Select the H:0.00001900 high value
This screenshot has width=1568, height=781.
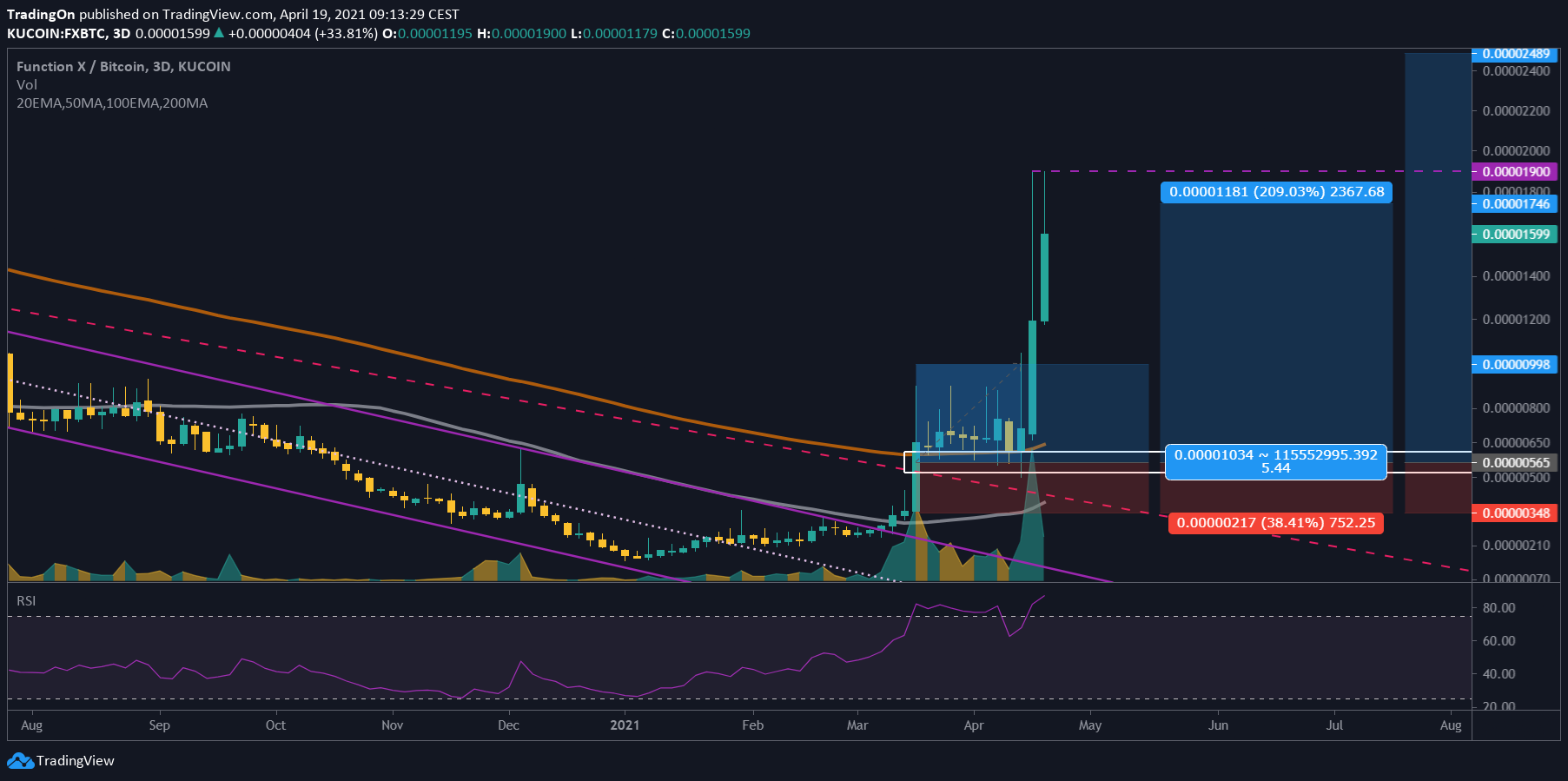(x=521, y=33)
